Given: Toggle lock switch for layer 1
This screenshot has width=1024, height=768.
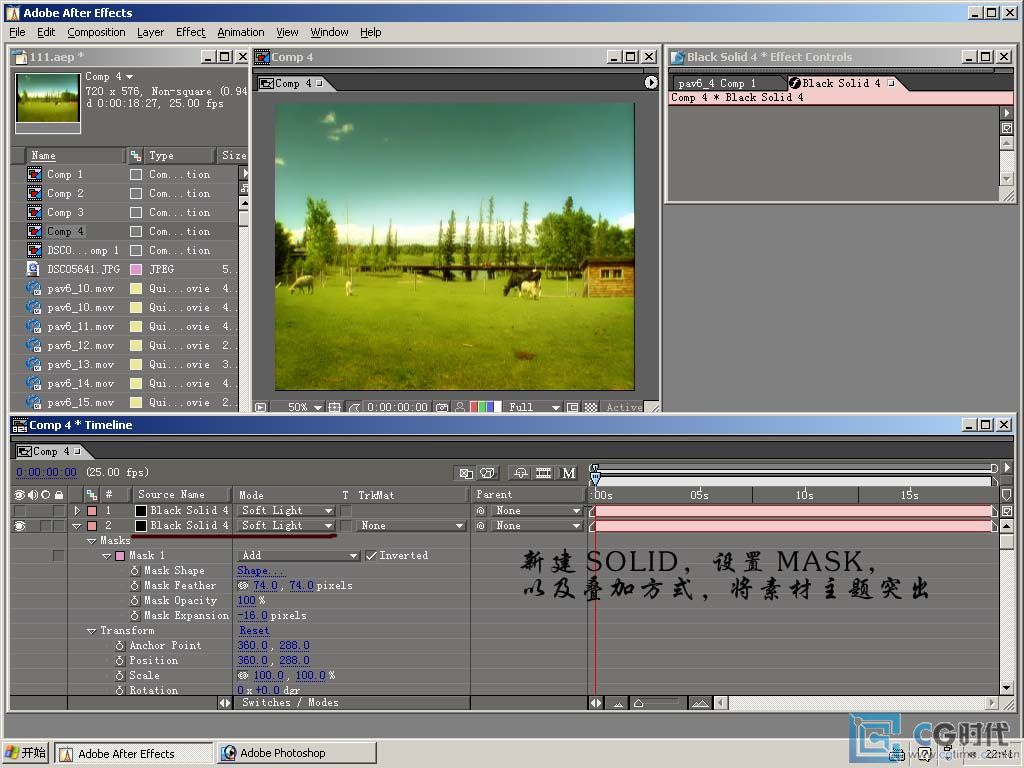Looking at the screenshot, I should click(59, 511).
